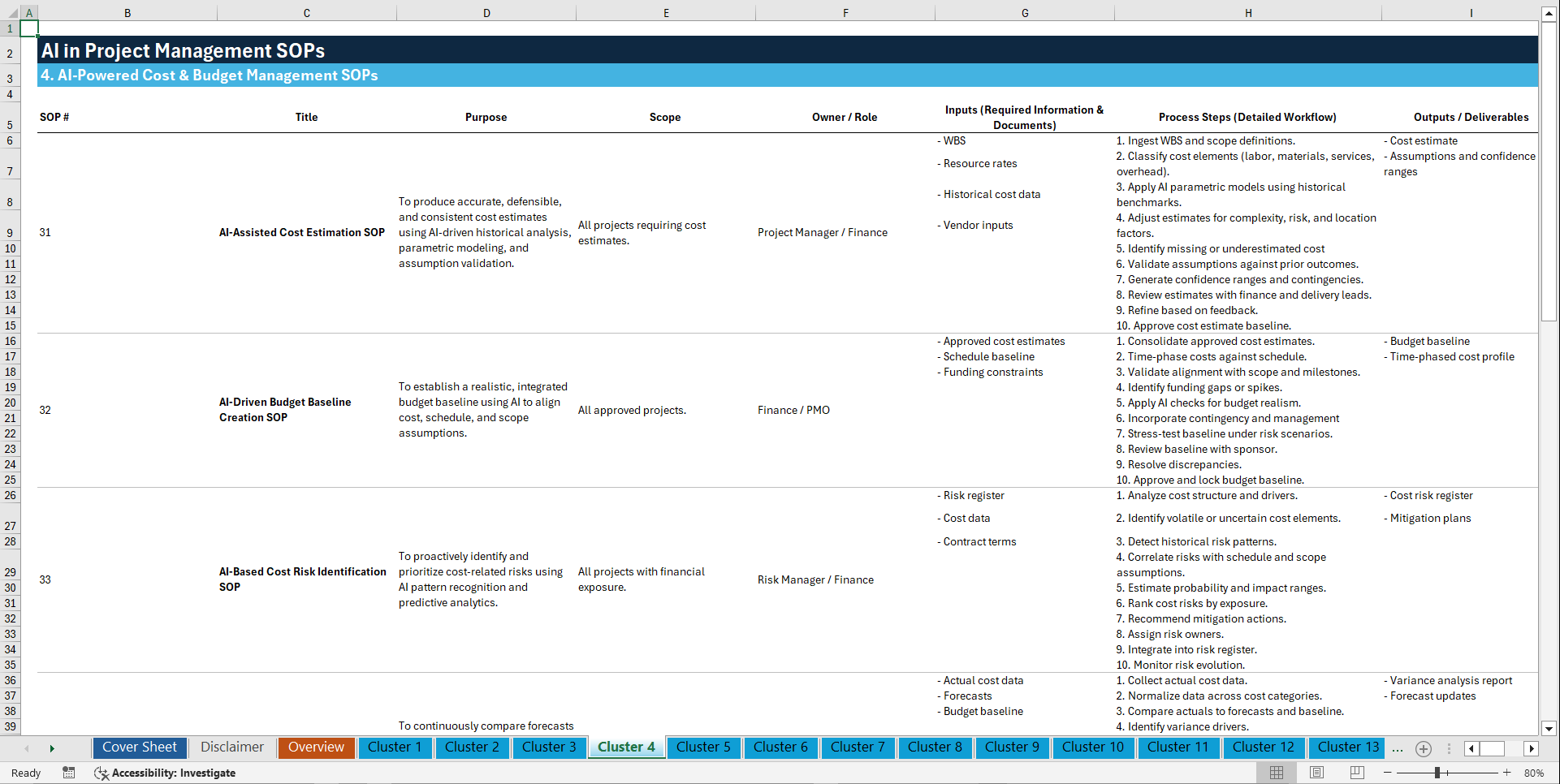
Task: Switch to Normal view in status bar
Action: (1276, 773)
